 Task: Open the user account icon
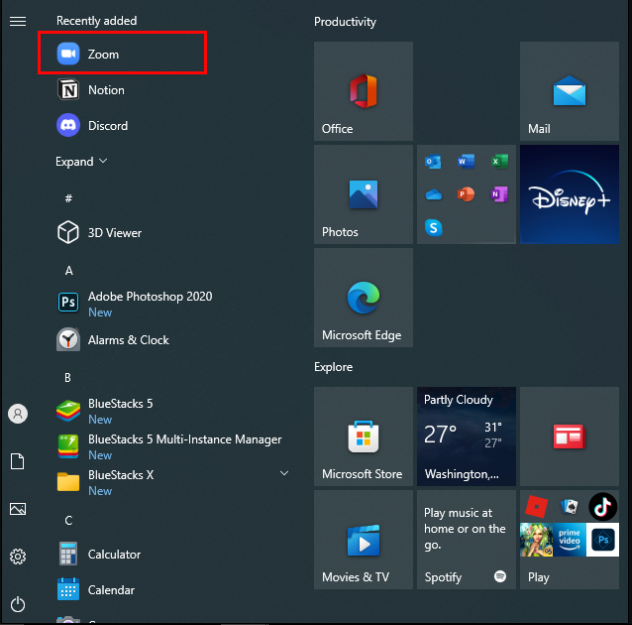18,413
